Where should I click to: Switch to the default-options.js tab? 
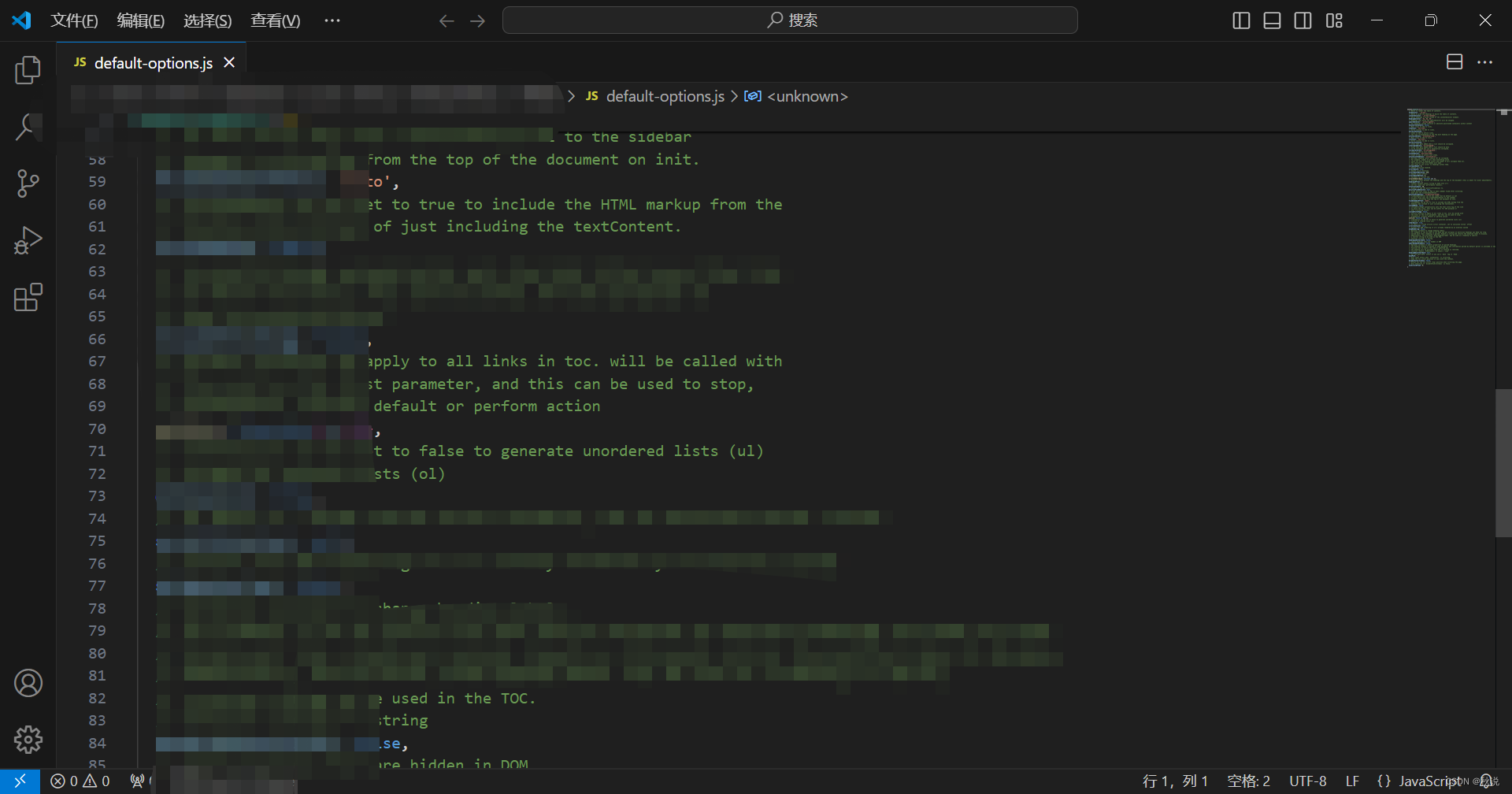tap(151, 62)
